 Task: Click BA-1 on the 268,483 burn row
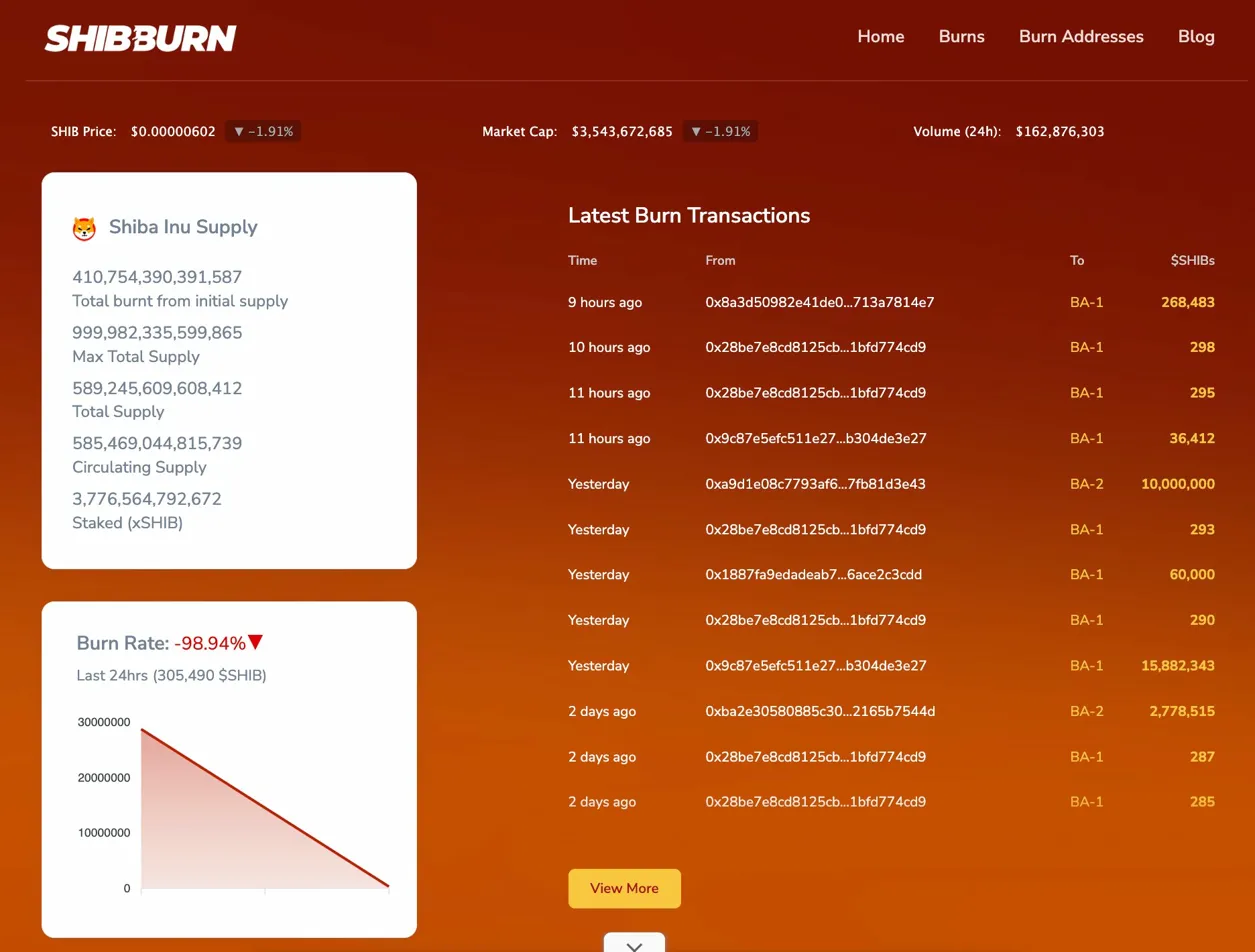(x=1086, y=302)
